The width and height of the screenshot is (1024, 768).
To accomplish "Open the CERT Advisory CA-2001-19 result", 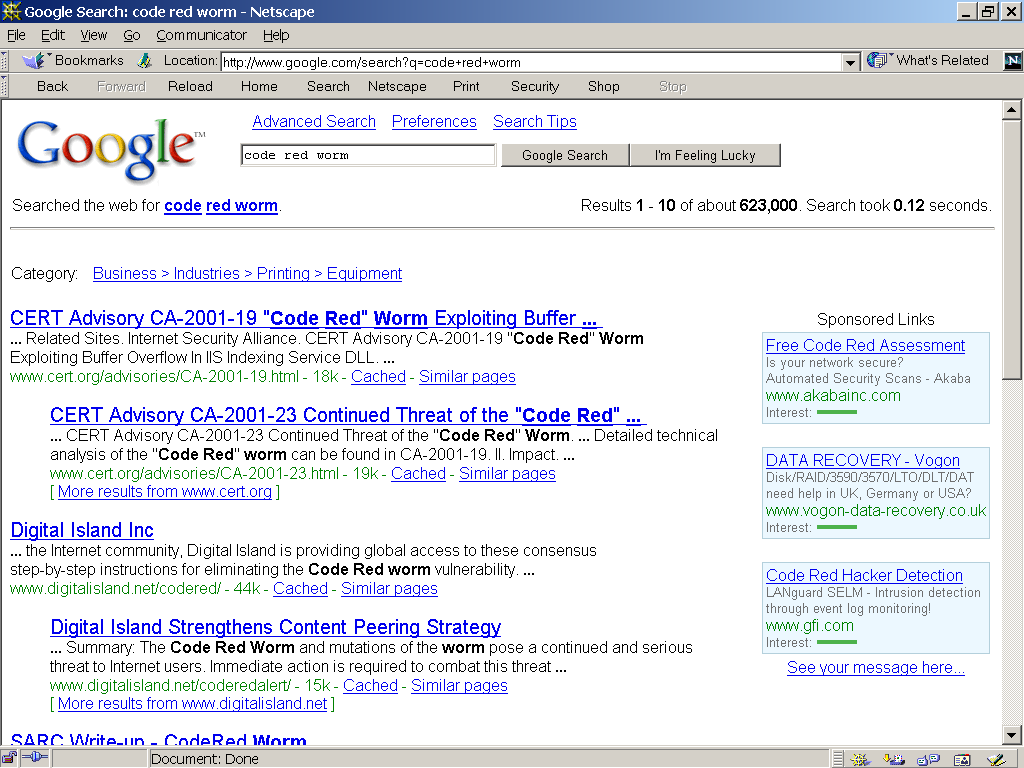I will 304,318.
